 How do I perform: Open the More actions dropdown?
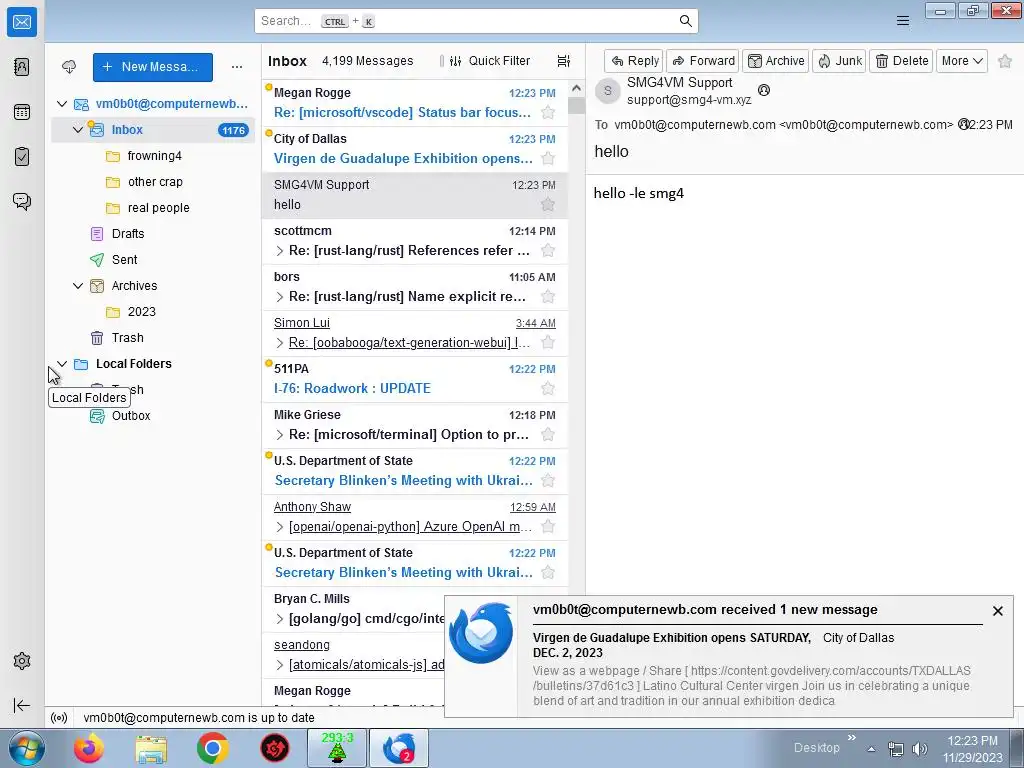click(x=961, y=61)
